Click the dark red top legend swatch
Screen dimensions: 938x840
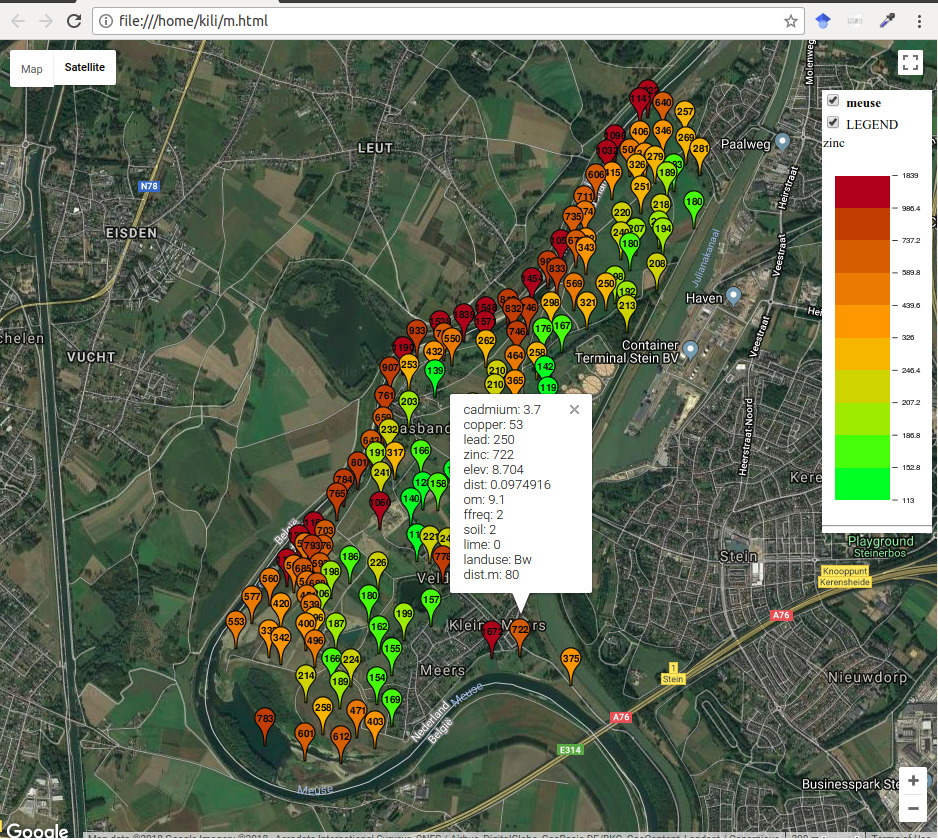point(861,191)
